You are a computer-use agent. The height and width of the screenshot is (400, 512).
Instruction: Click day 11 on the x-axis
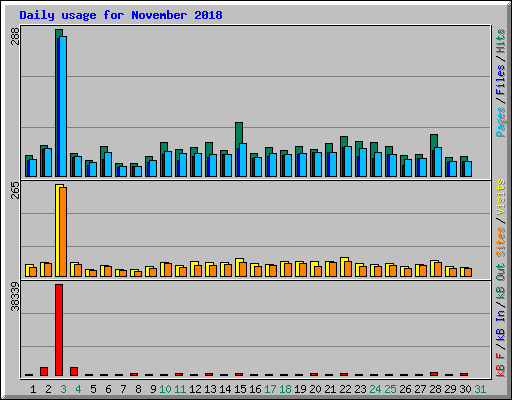[180, 389]
